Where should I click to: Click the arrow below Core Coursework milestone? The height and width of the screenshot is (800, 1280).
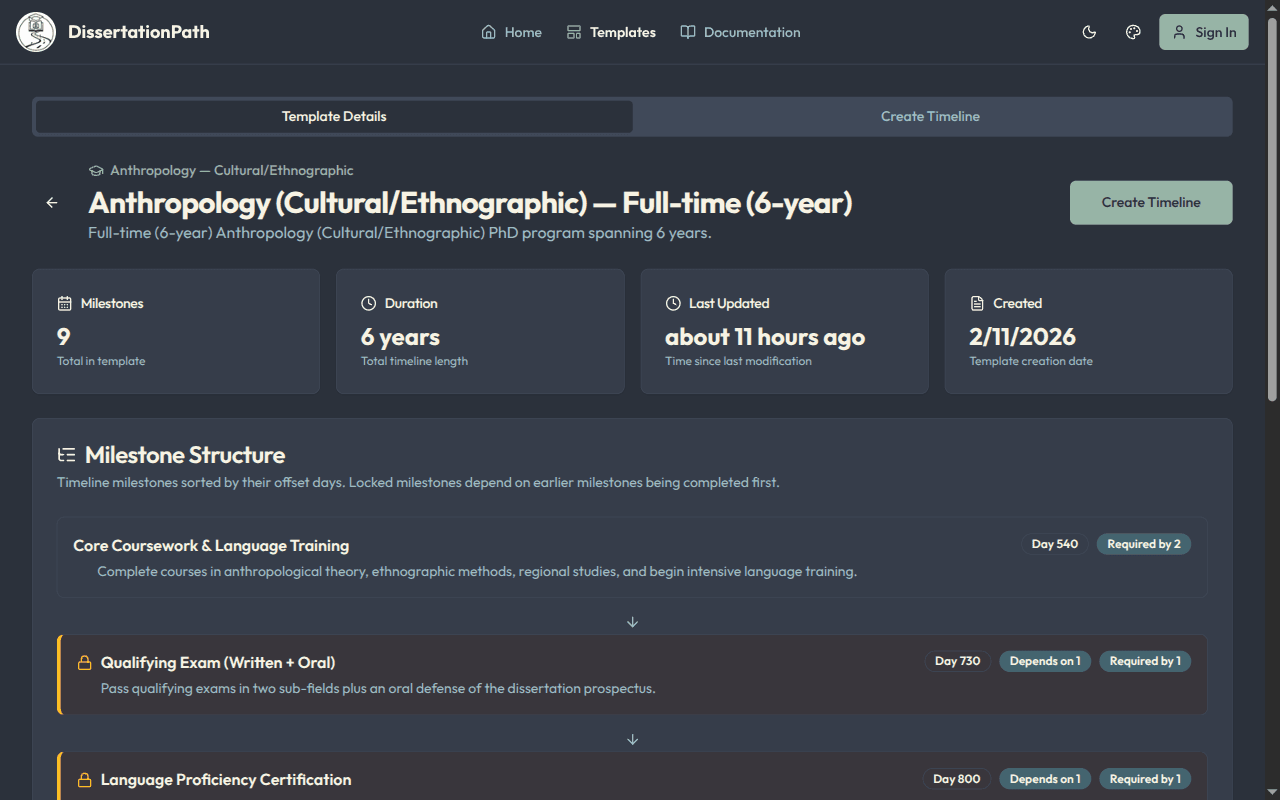(632, 621)
